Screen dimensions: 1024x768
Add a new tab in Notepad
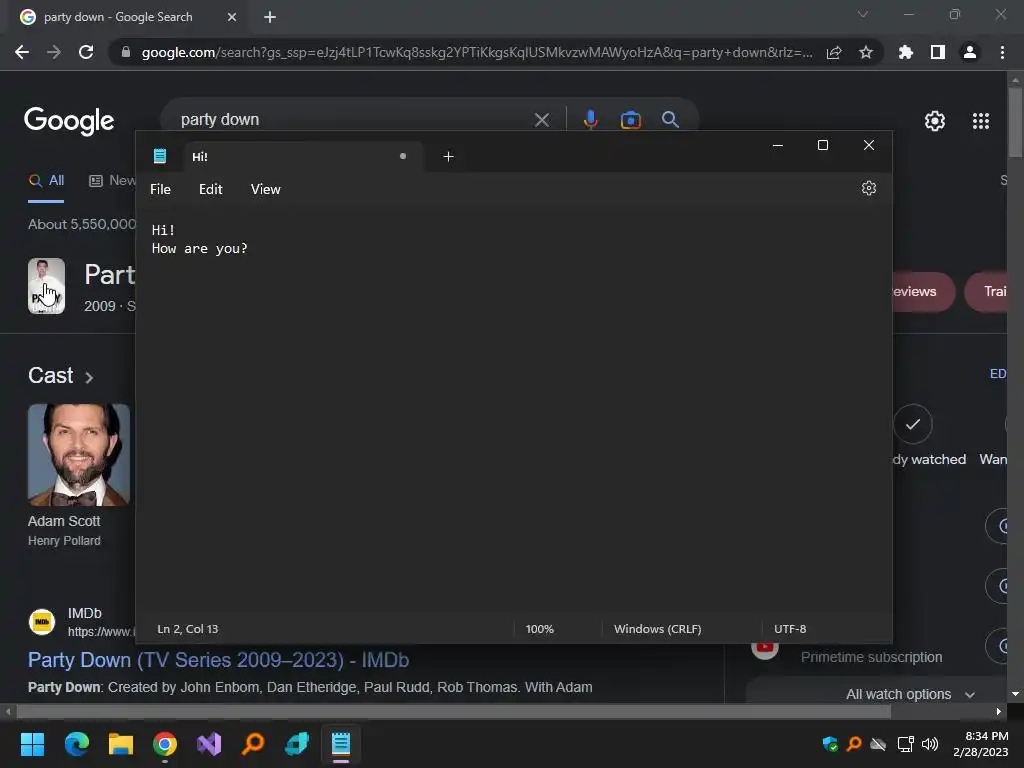pos(448,157)
